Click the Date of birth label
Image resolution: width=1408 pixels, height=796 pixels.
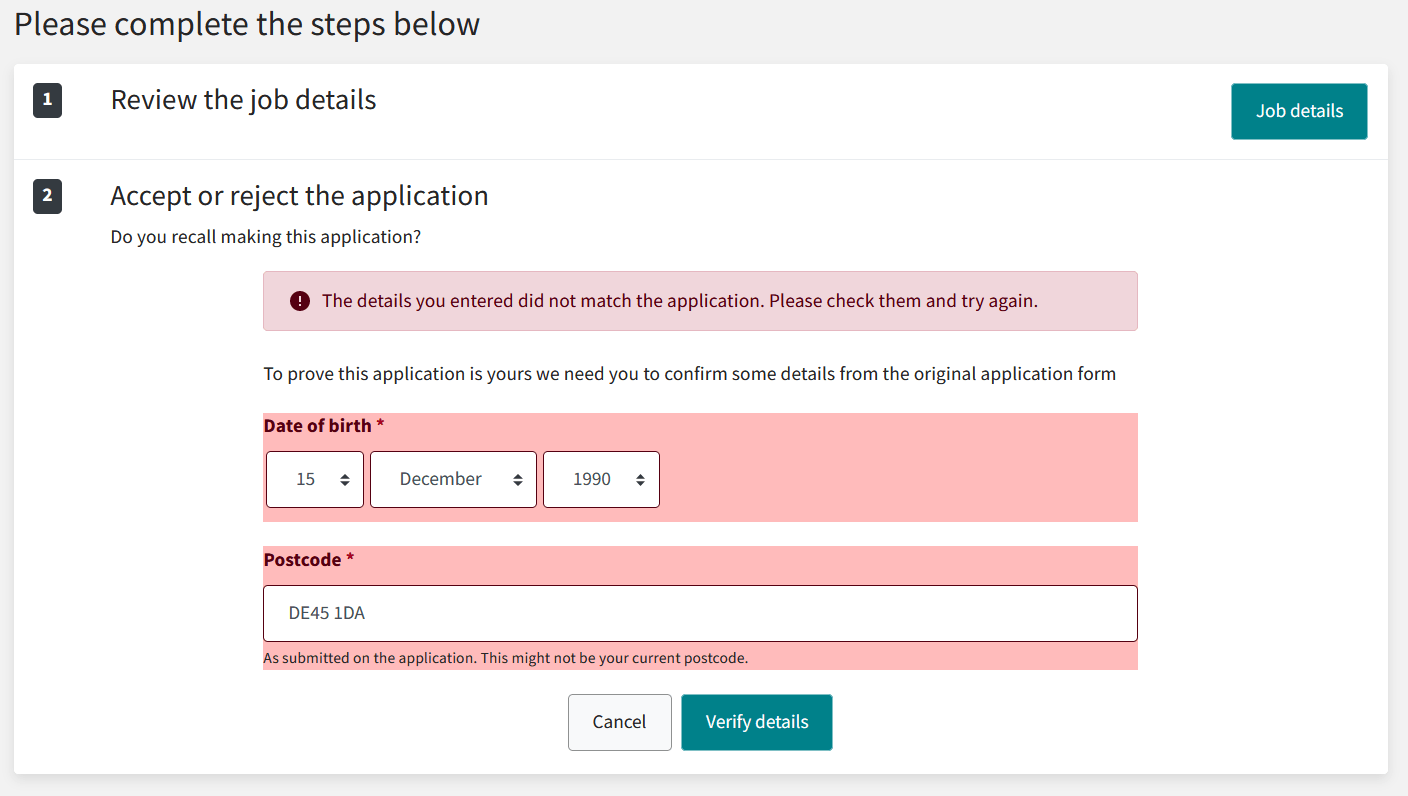(x=317, y=426)
